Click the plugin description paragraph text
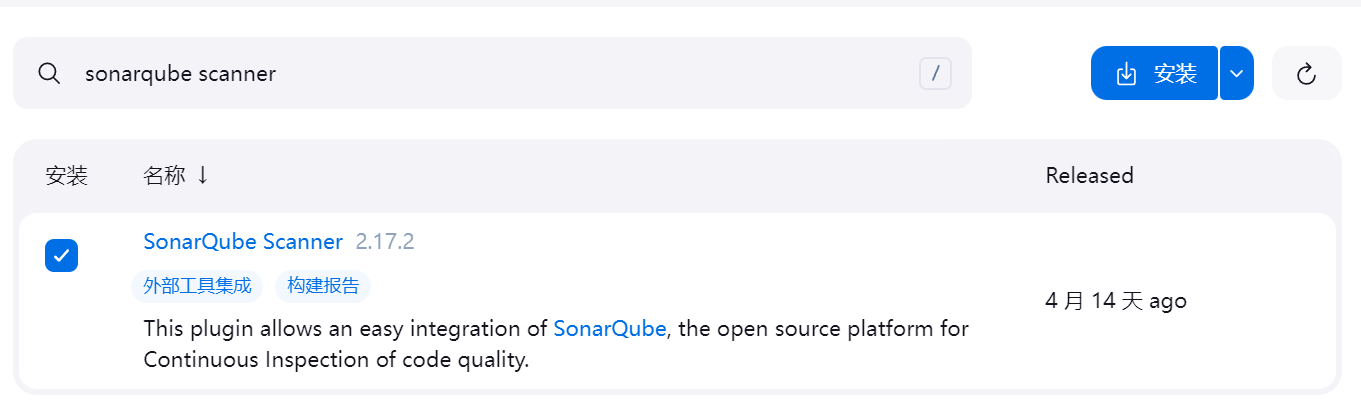 point(556,344)
